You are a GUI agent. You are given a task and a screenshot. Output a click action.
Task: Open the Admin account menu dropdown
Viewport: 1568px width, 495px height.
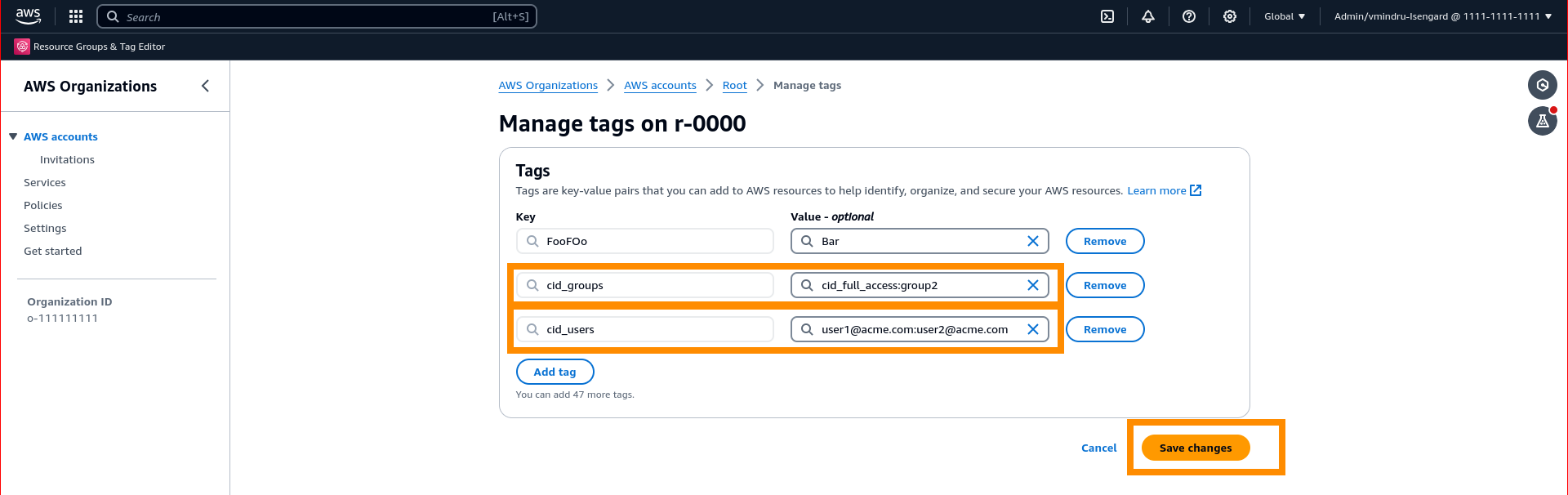1443,16
